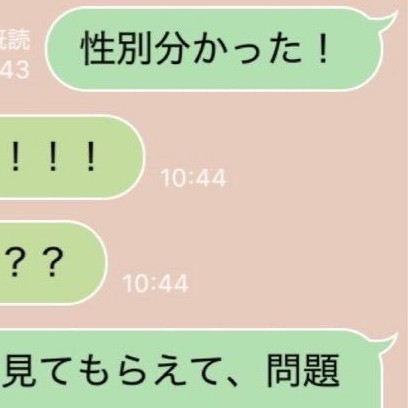Click the exclamation mark ending "性別分かった！"
Viewport: 408px width, 408px height.
pos(322,49)
